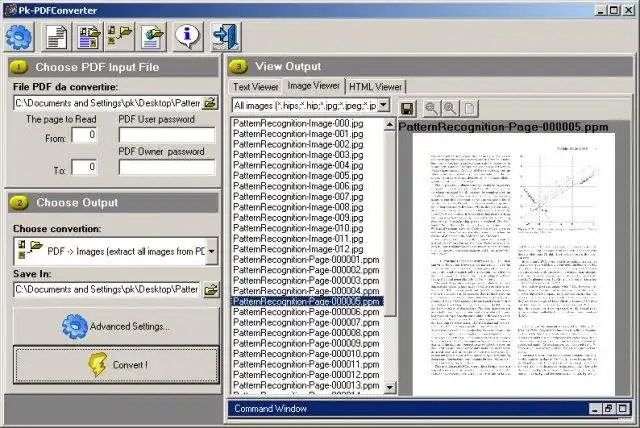Save the displayed image with floppy icon
This screenshot has height=428, width=640.
tap(407, 109)
